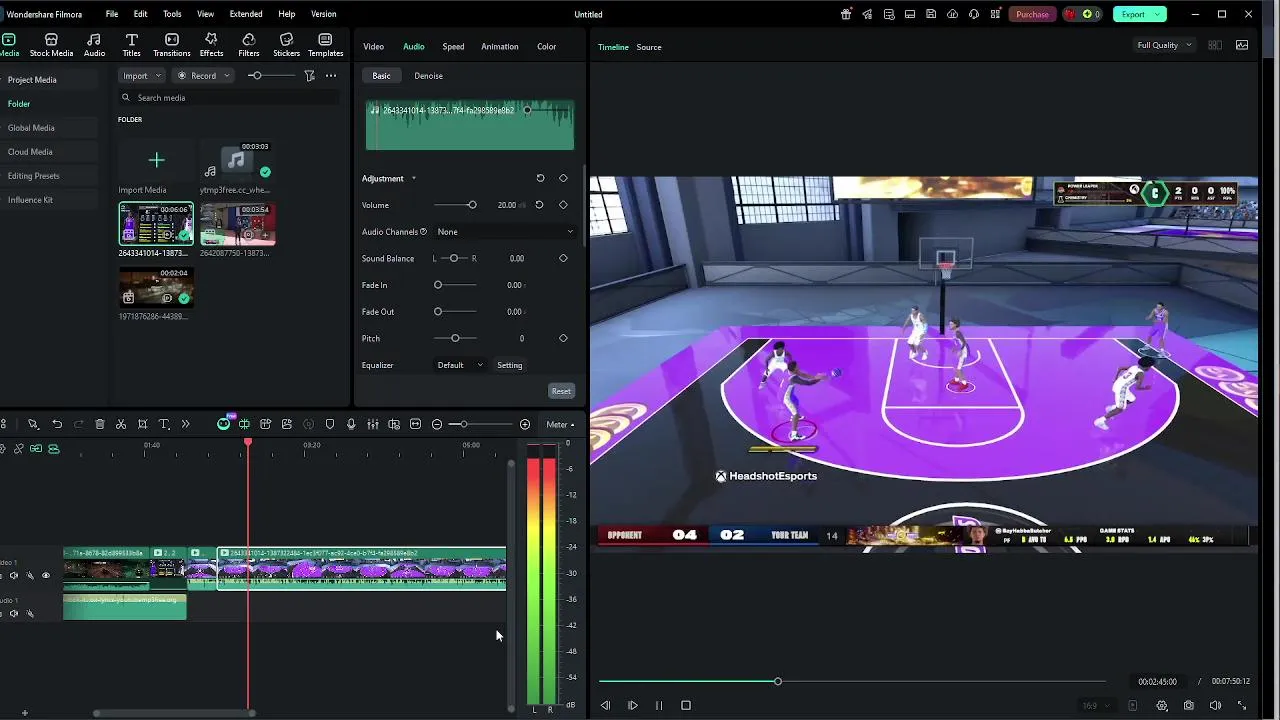This screenshot has width=1280, height=720.
Task: Open media panel more options ellipsis
Action: coord(331,75)
